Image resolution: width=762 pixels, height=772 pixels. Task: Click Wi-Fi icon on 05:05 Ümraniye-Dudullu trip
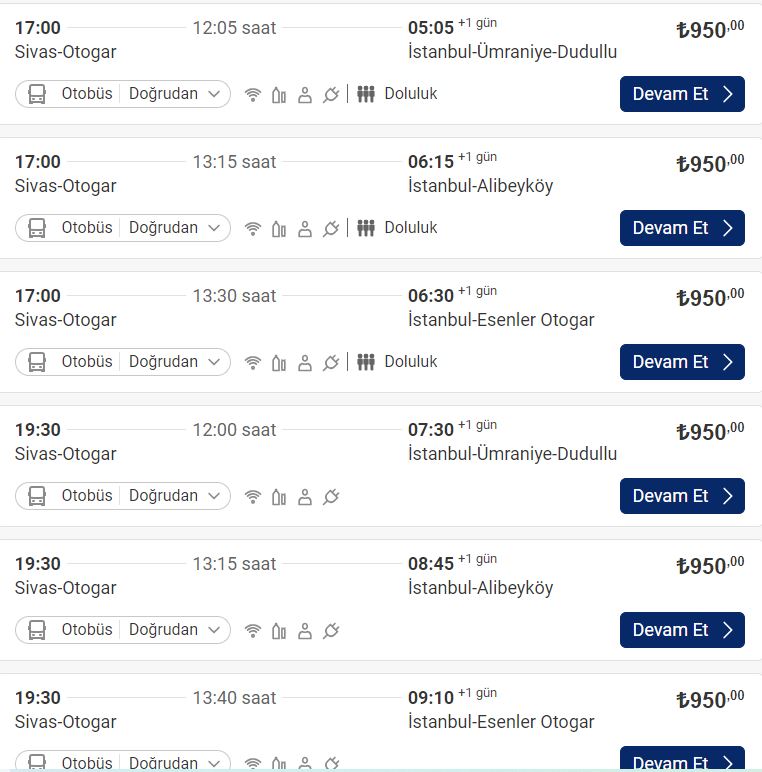click(253, 95)
